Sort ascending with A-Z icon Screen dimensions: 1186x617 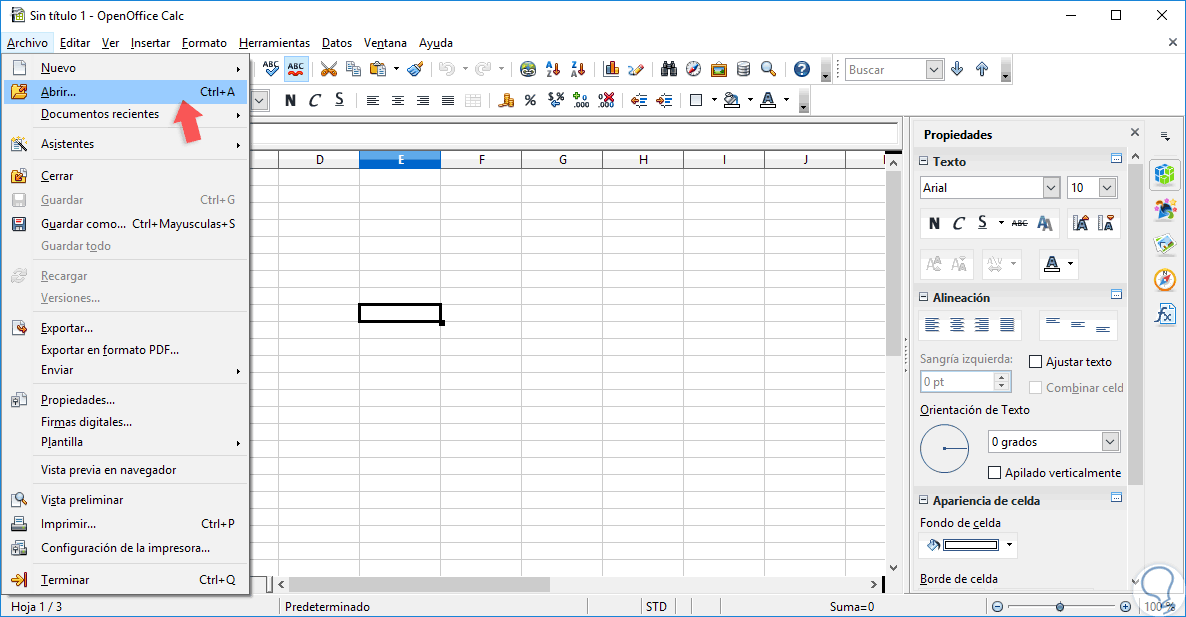(x=553, y=70)
